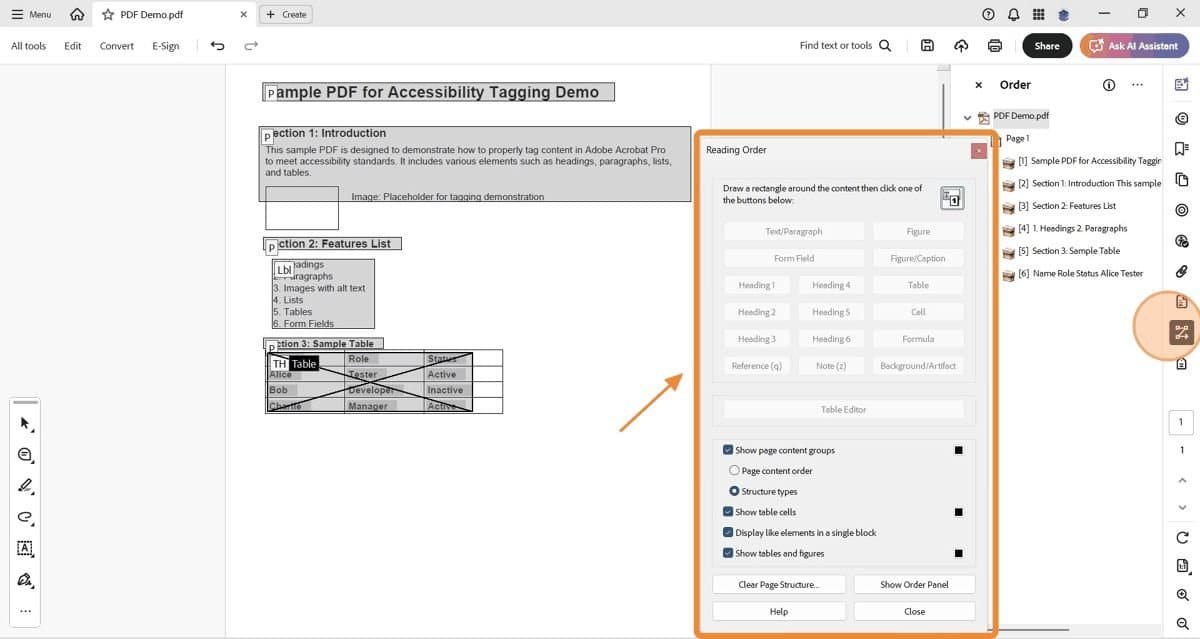
Task: Select the highlighted Reading Order tool icon
Action: tap(1181, 331)
